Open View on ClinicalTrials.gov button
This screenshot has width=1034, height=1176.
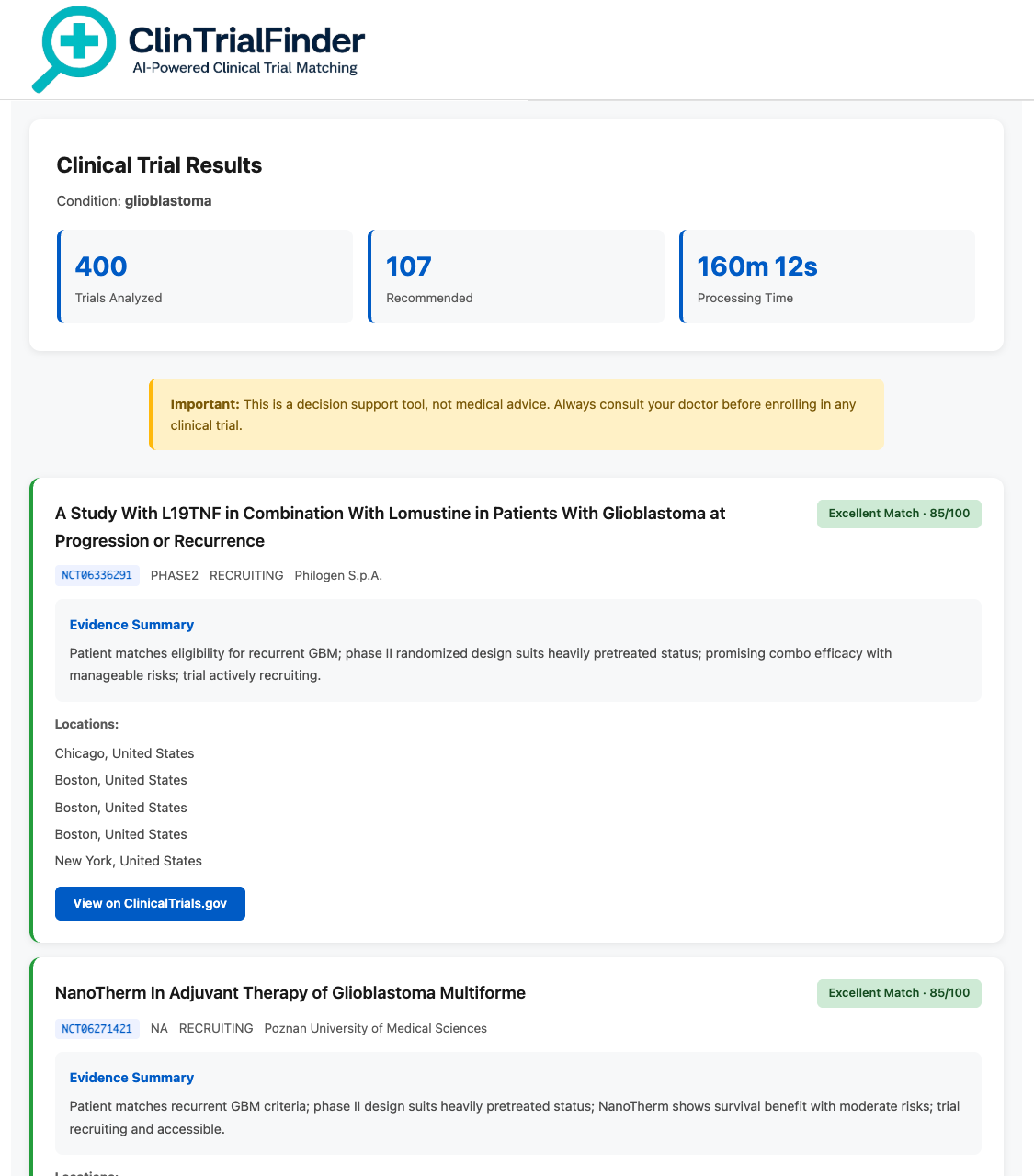[150, 903]
